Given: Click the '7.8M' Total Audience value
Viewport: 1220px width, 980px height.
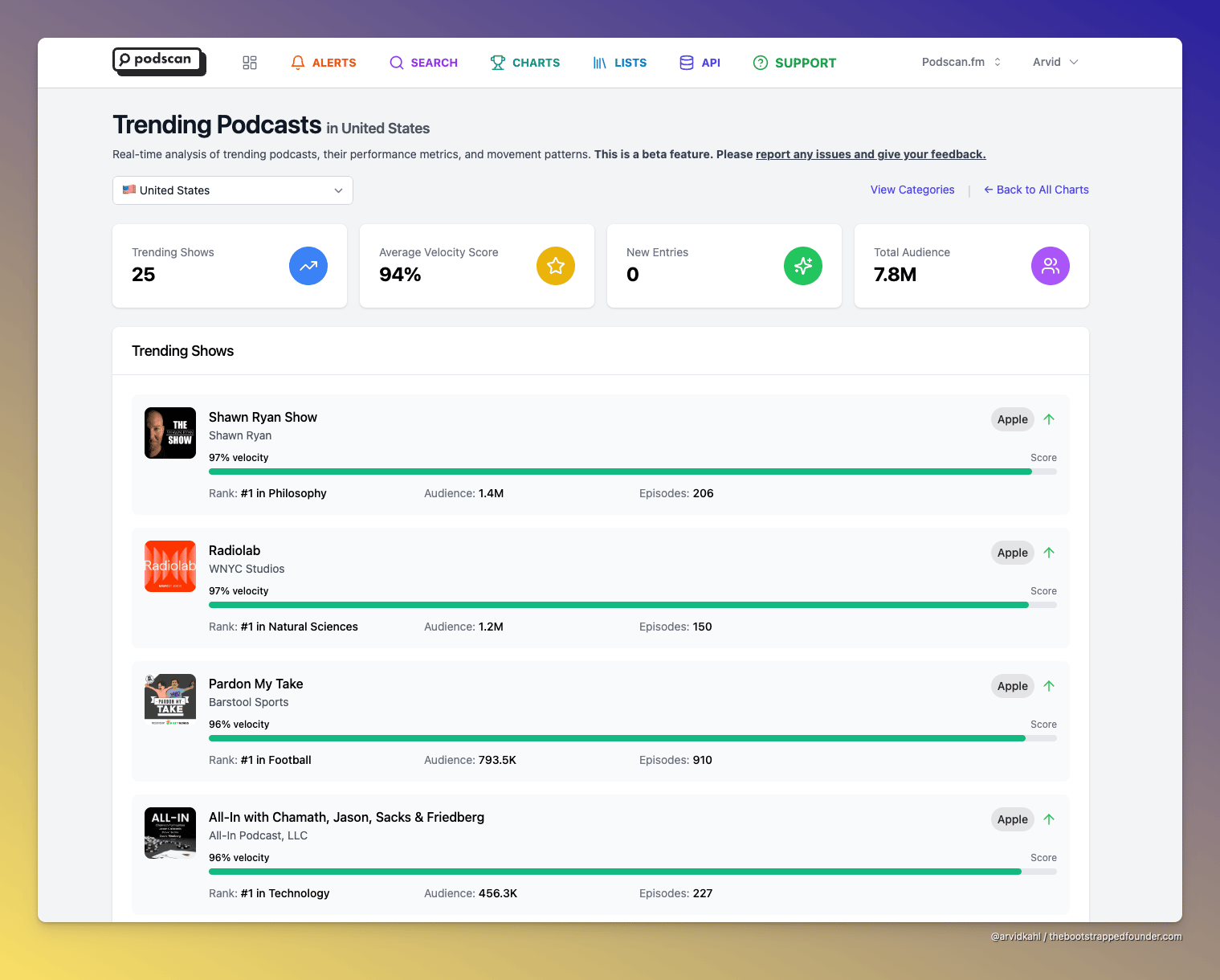Looking at the screenshot, I should [x=896, y=275].
